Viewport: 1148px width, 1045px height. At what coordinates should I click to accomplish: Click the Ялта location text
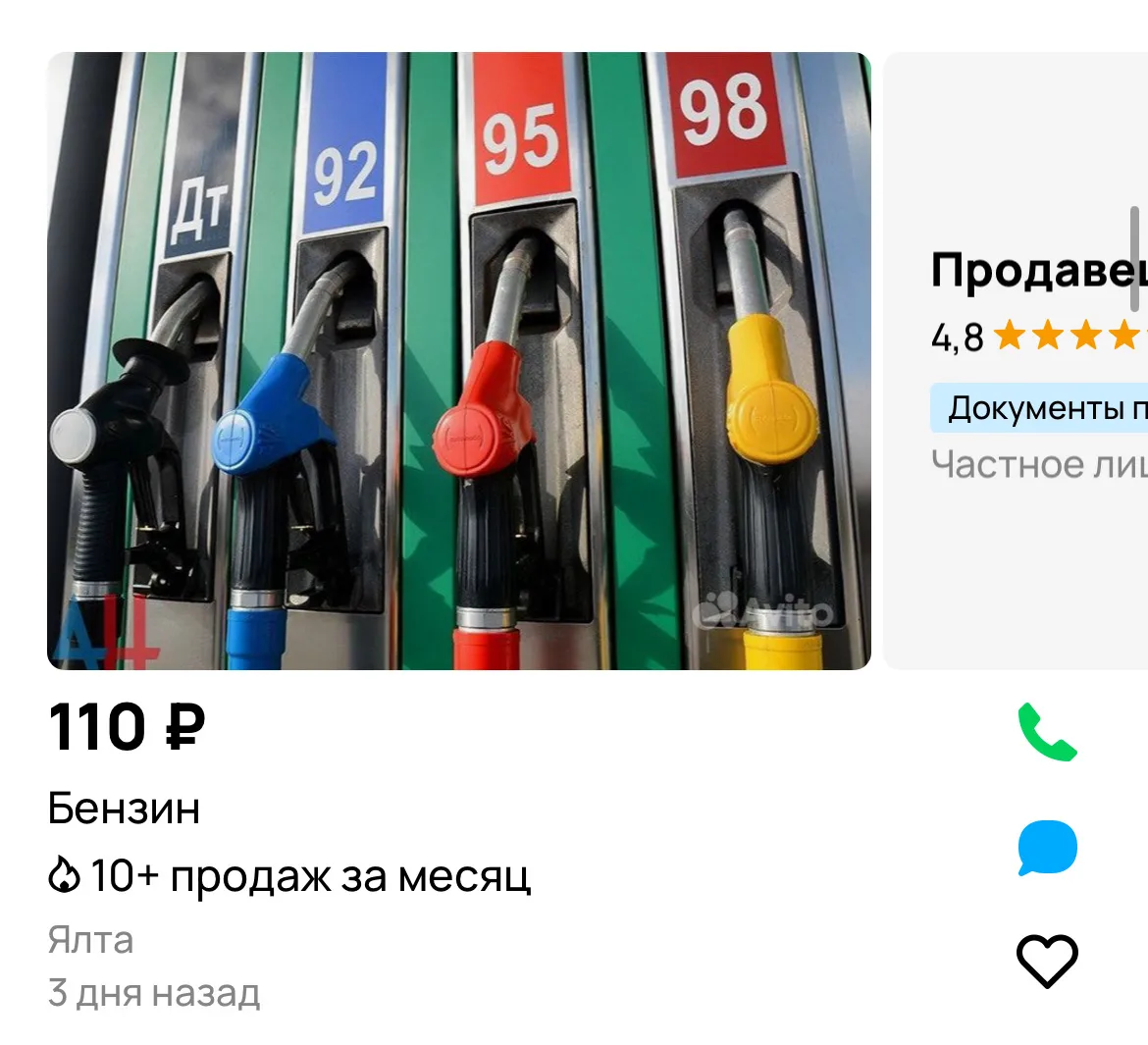click(x=91, y=940)
